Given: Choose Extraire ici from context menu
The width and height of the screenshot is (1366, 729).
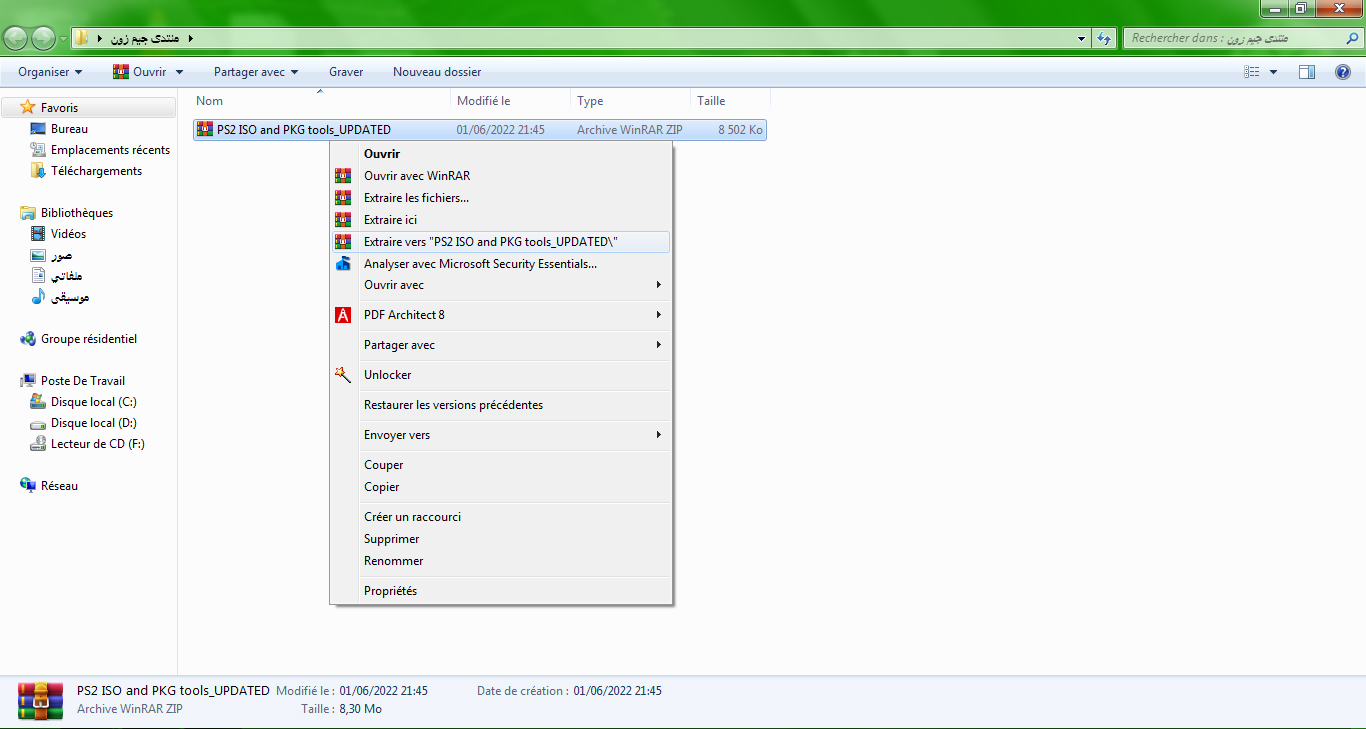Looking at the screenshot, I should 390,220.
